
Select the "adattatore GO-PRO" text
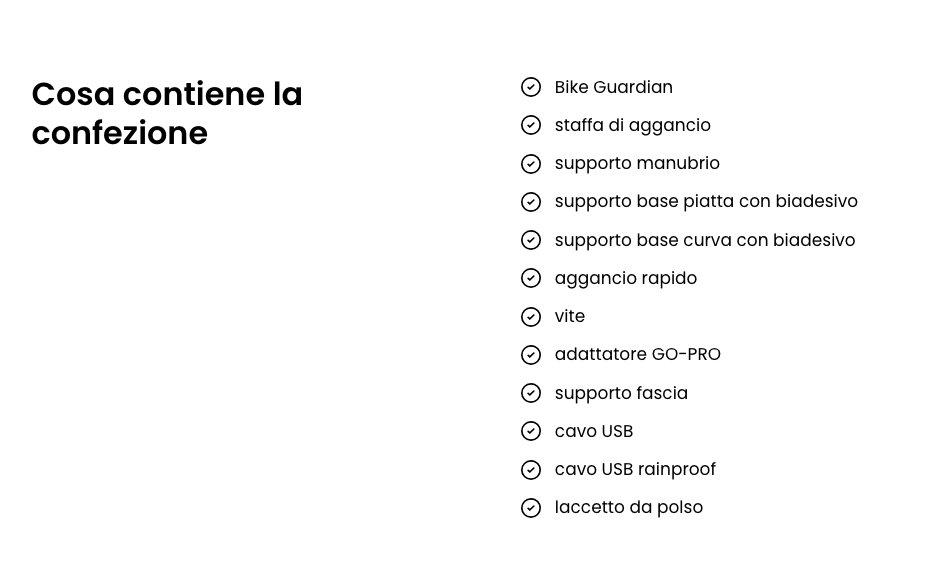[637, 354]
